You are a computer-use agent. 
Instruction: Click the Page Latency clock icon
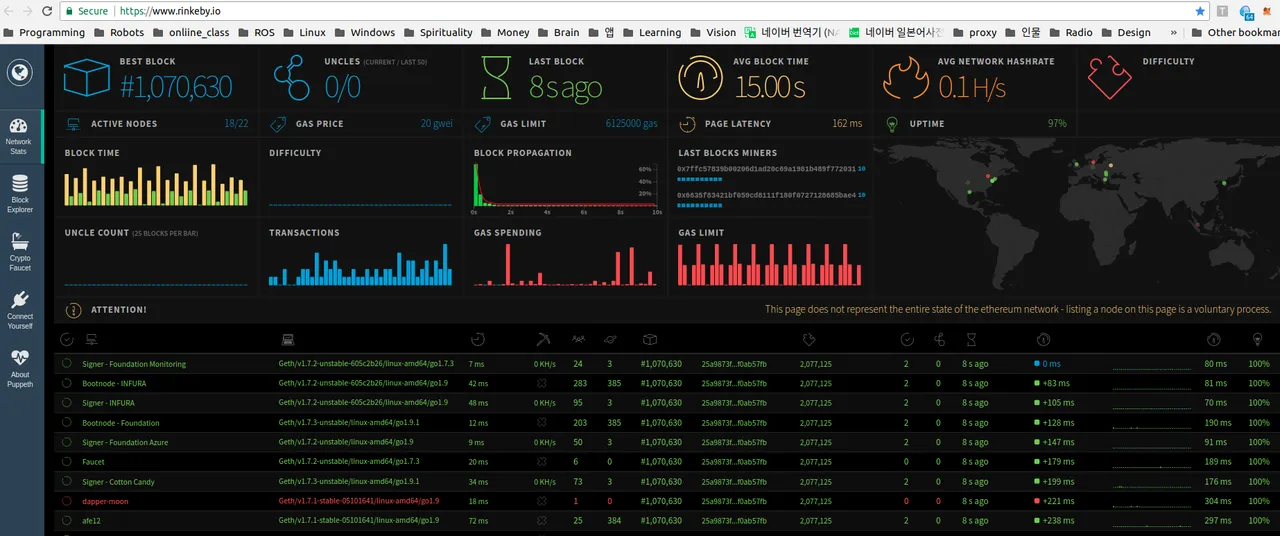[x=686, y=124]
